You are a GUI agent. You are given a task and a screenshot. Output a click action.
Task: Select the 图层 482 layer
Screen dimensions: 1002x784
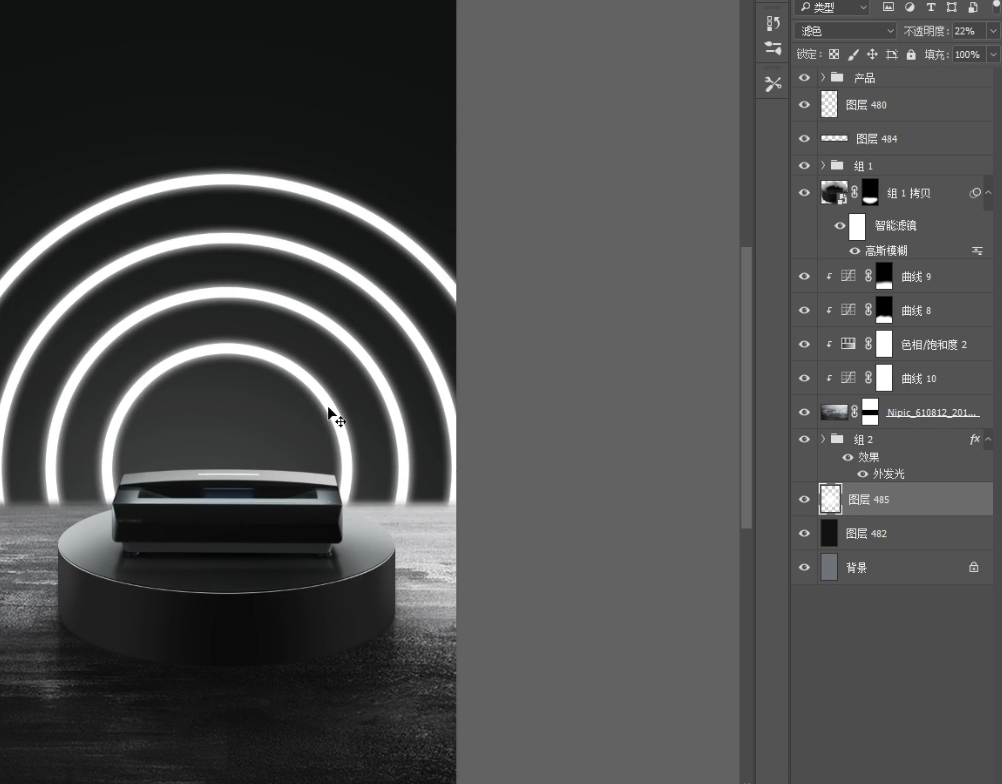[x=892, y=533]
